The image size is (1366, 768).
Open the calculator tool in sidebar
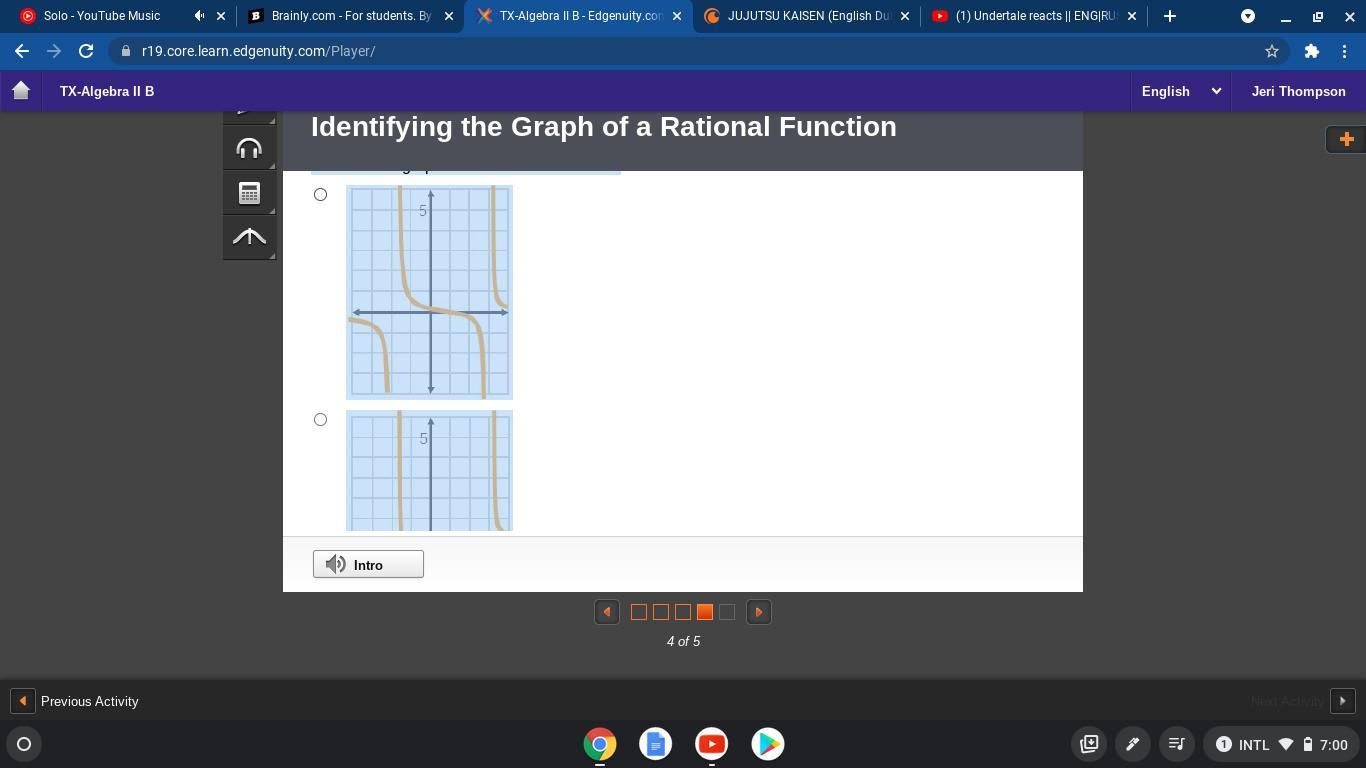click(x=249, y=193)
